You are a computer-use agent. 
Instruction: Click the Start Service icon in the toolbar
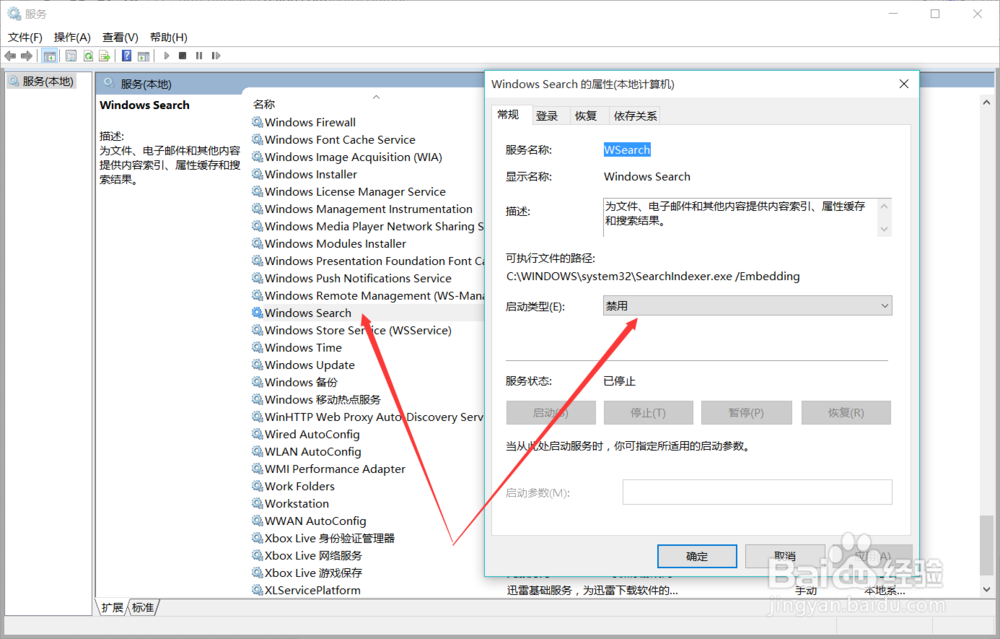click(x=166, y=55)
